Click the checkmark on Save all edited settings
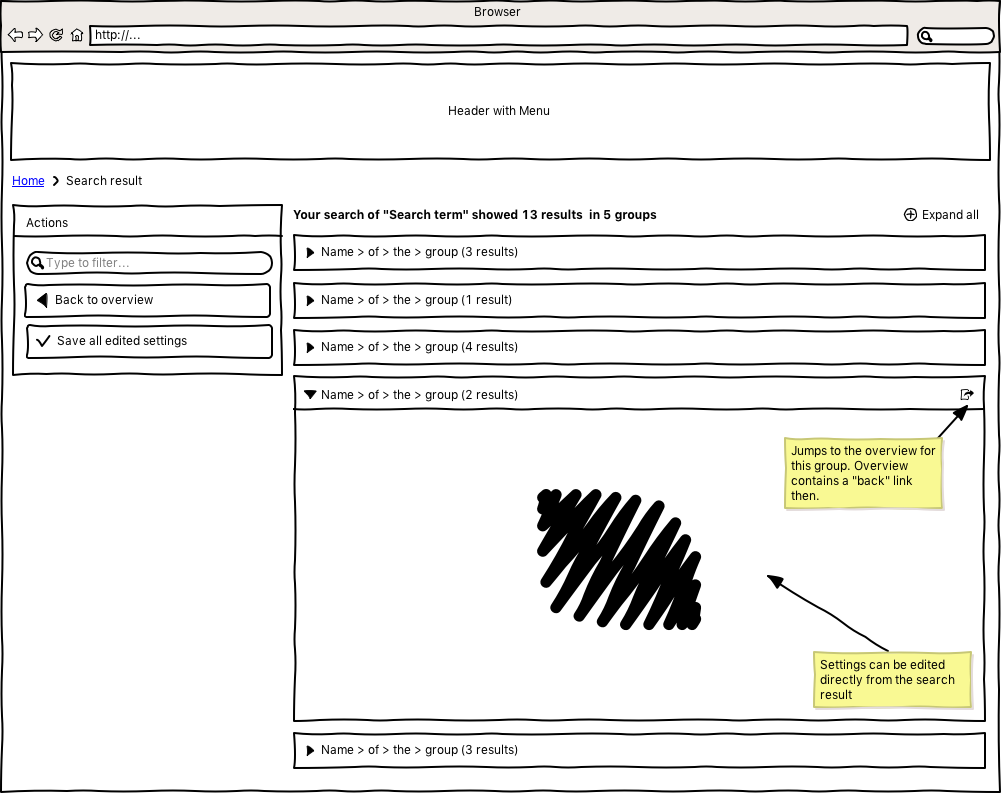Viewport: 1001px width, 793px height. [x=43, y=341]
